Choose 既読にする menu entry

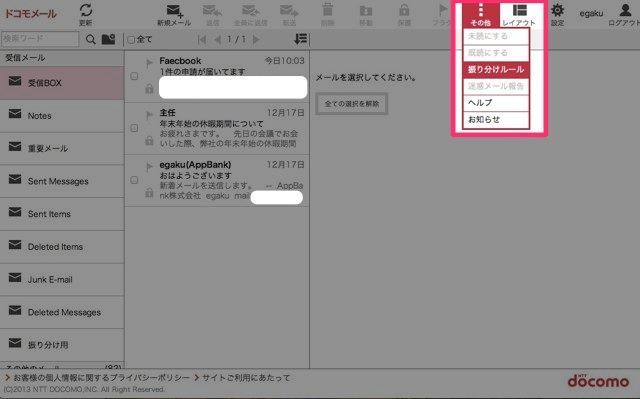[x=496, y=53]
